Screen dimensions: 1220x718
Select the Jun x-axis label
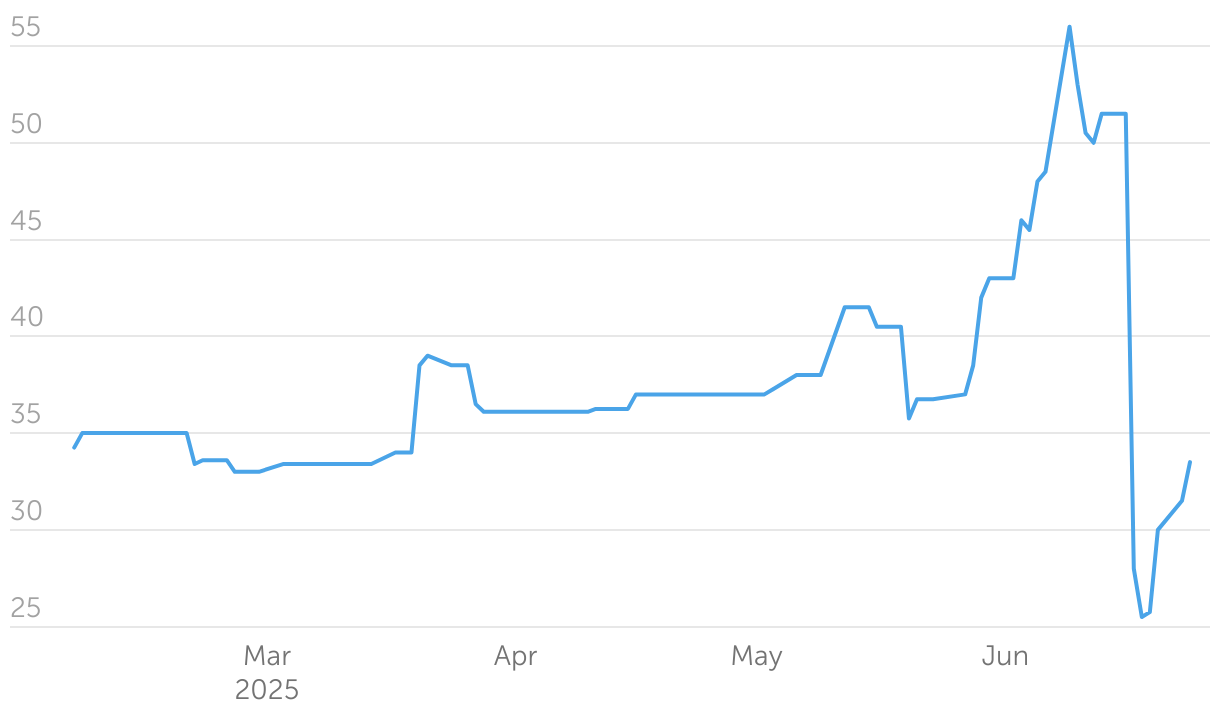(x=1004, y=657)
